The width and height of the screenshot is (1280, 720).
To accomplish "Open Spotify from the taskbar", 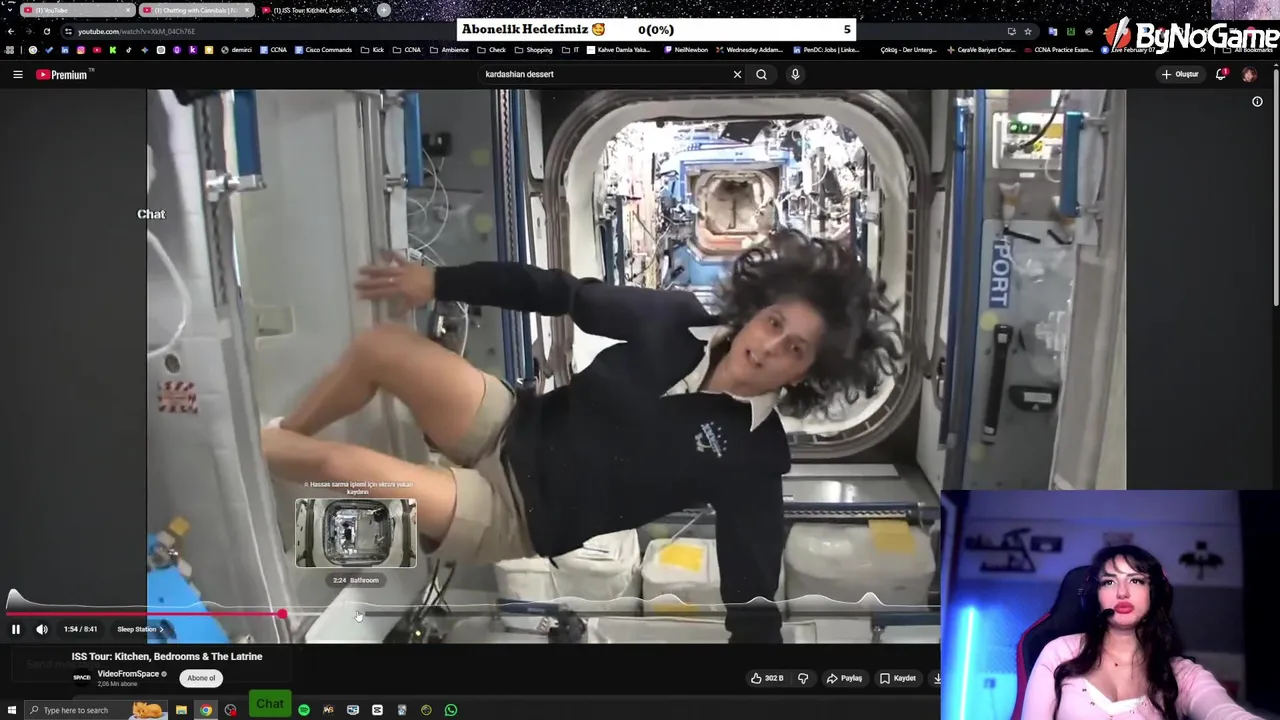I will [x=304, y=710].
